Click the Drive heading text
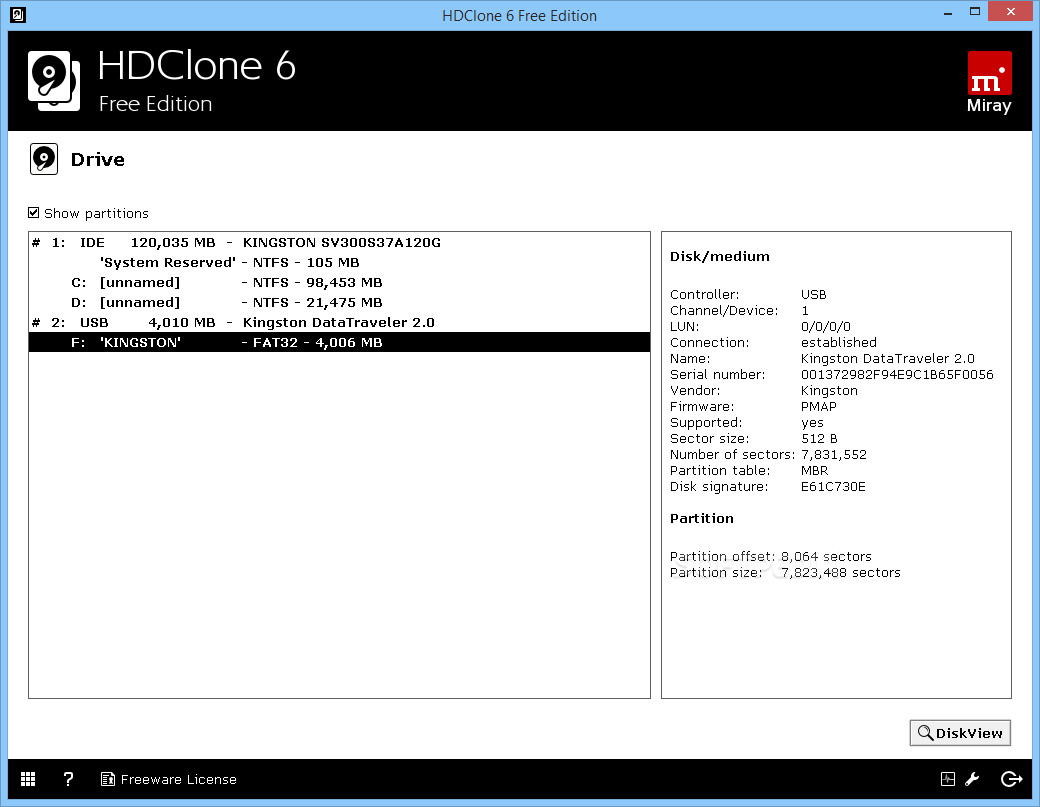This screenshot has width=1040, height=807. (98, 160)
